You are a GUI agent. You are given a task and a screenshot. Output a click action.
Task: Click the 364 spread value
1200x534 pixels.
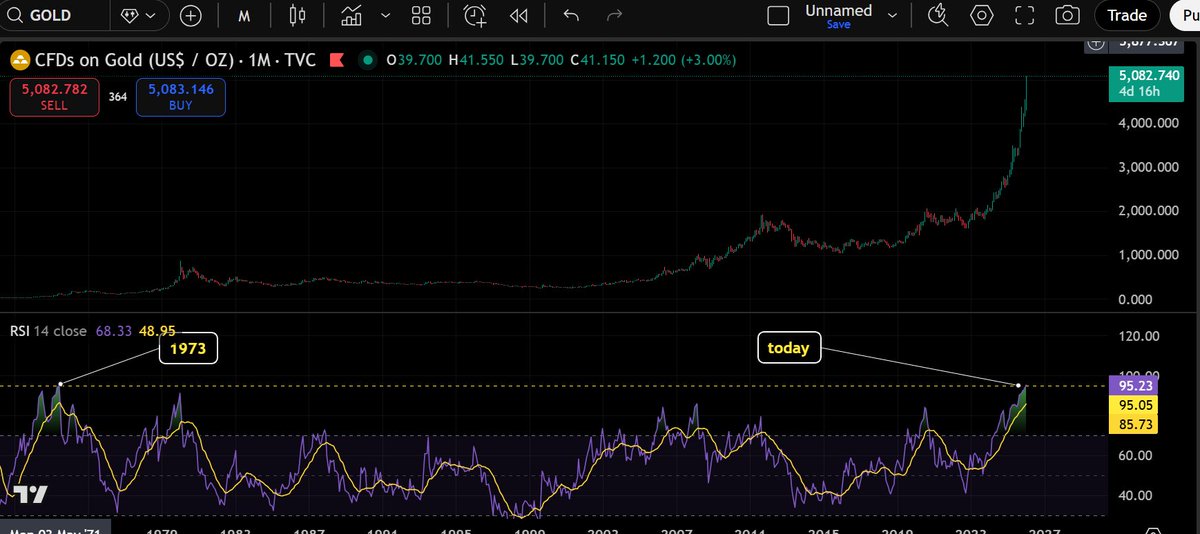[118, 97]
